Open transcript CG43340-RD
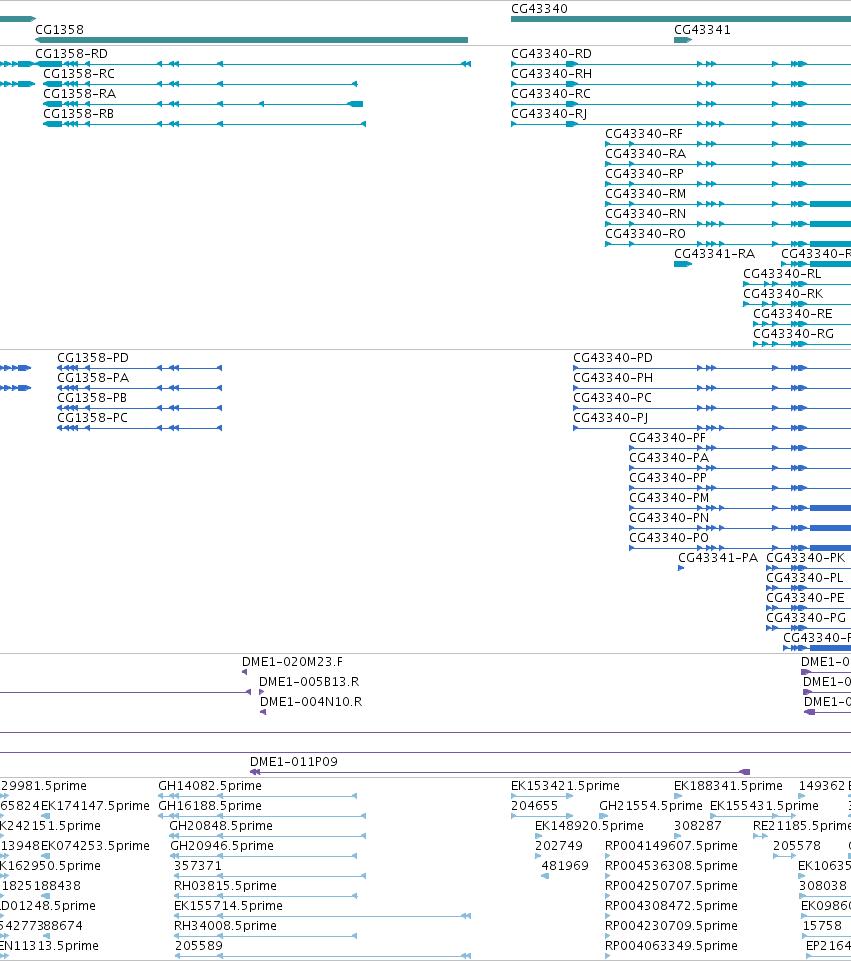Viewport: 851px width, 961px height. (x=551, y=53)
